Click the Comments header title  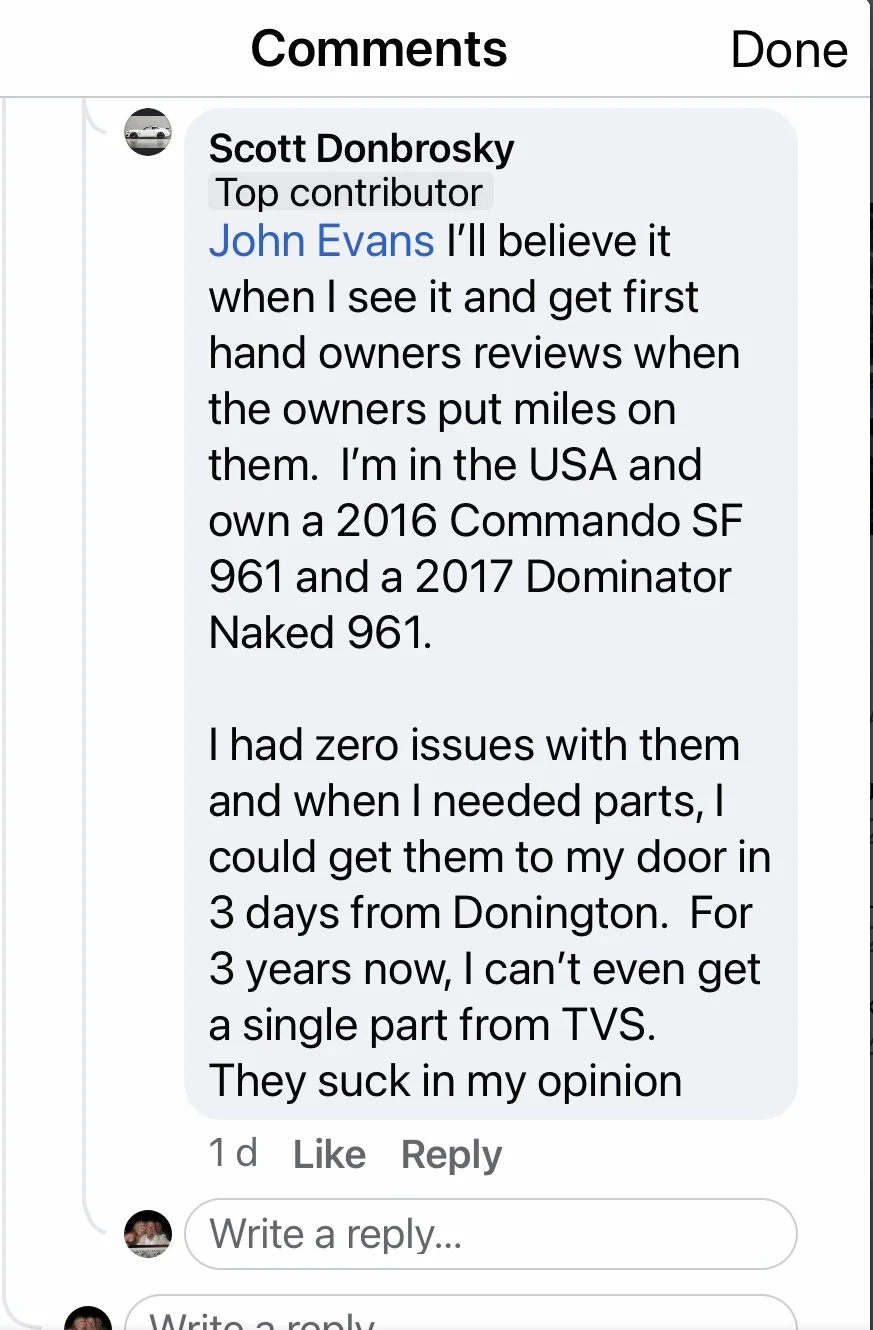[379, 49]
